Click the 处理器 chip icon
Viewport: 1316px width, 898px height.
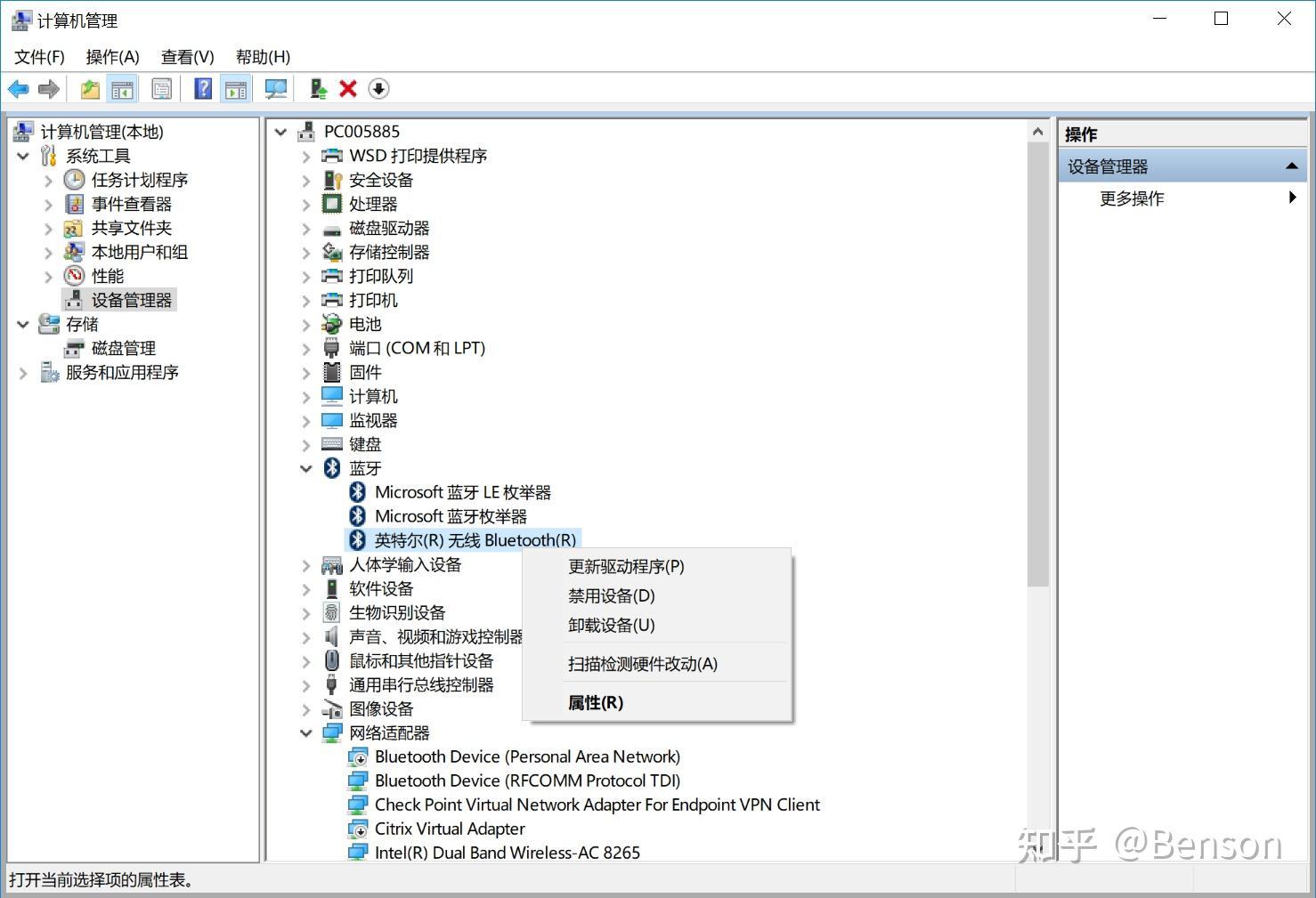(x=332, y=204)
